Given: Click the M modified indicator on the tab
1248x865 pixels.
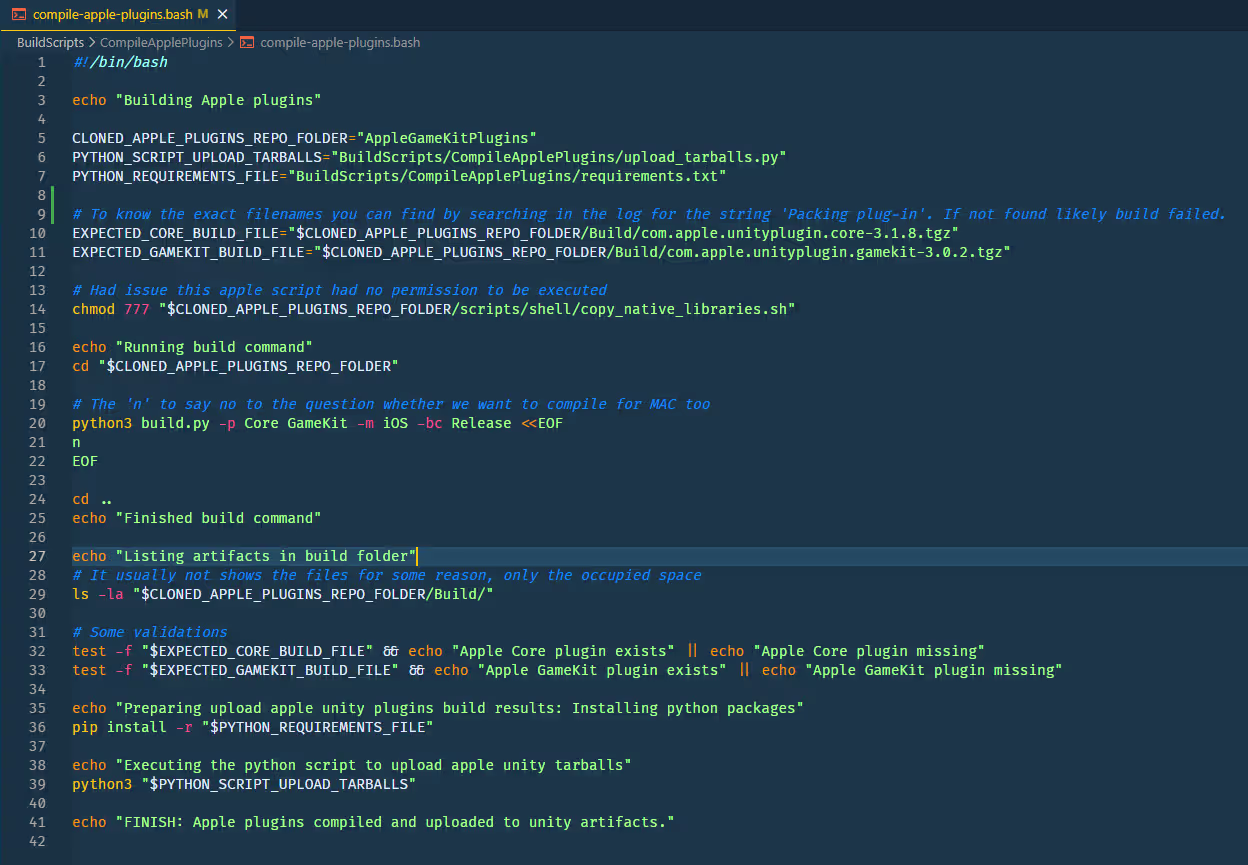Looking at the screenshot, I should (205, 14).
